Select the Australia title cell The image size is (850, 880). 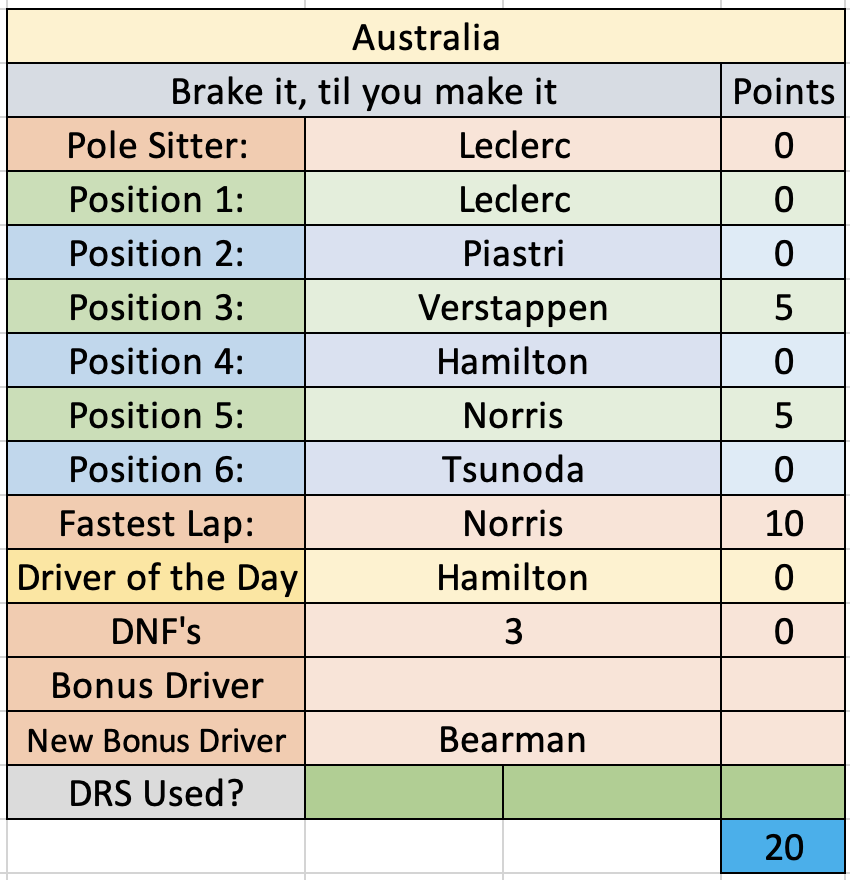(426, 36)
